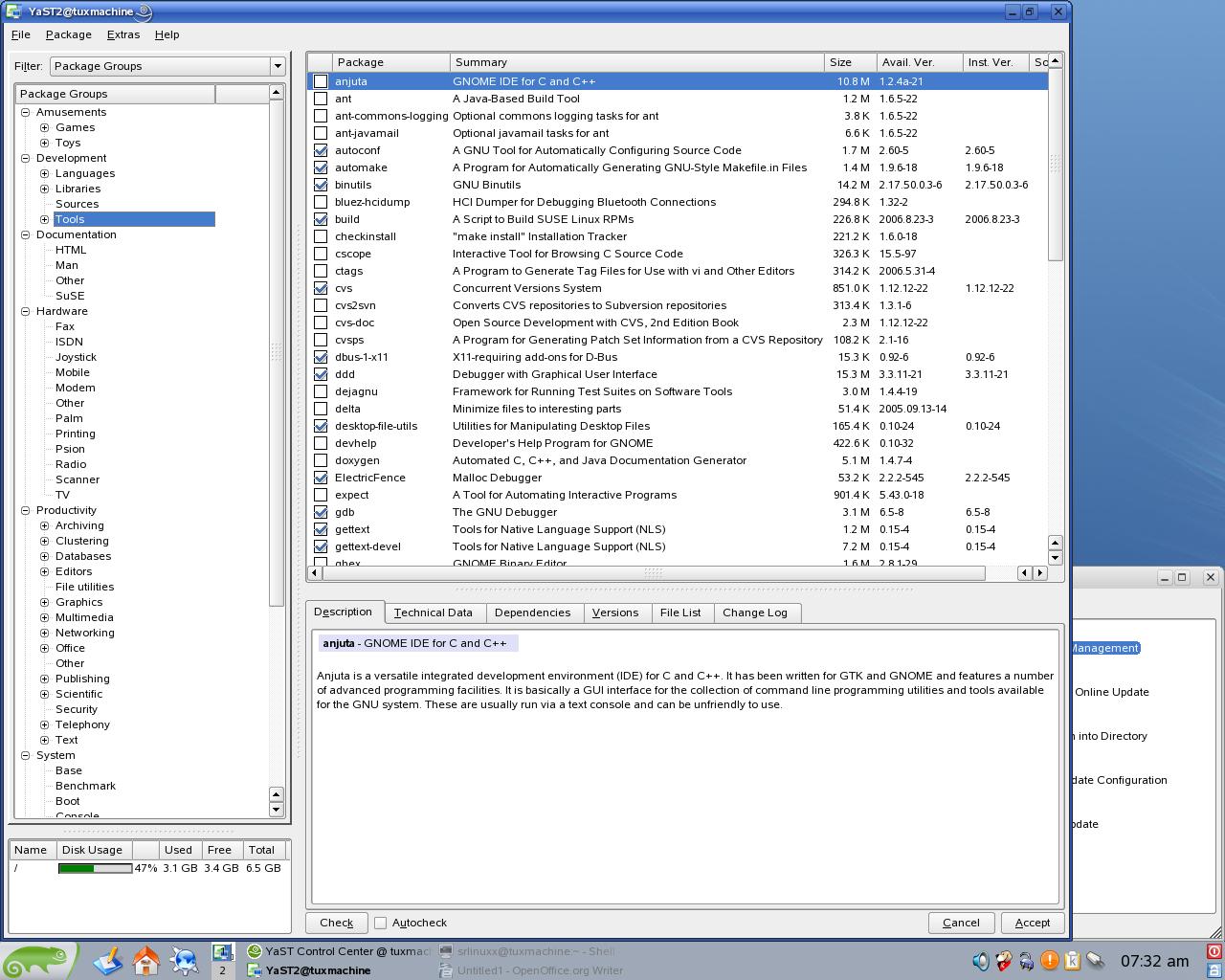Expand the Tools subgroup
1225x980 pixels.
(44, 219)
